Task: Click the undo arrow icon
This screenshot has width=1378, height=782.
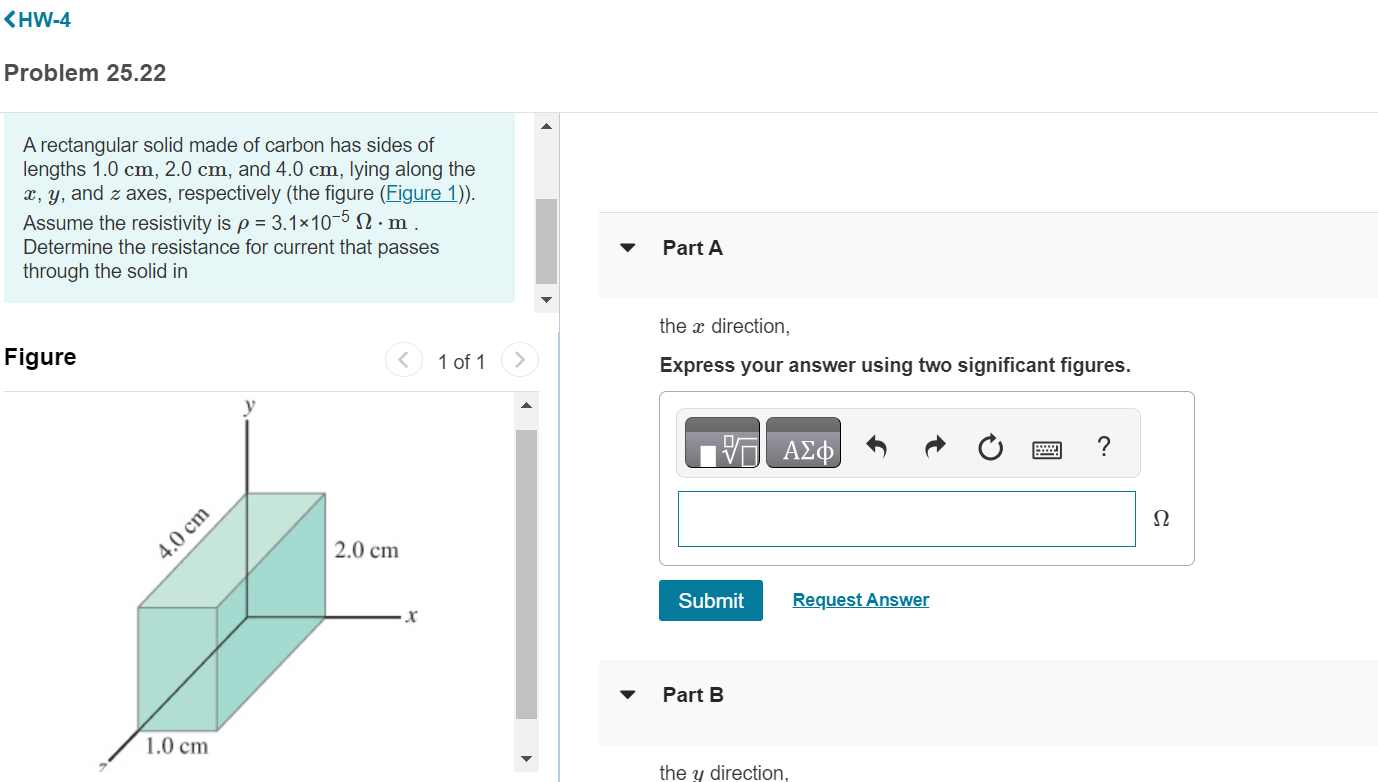Action: (876, 447)
